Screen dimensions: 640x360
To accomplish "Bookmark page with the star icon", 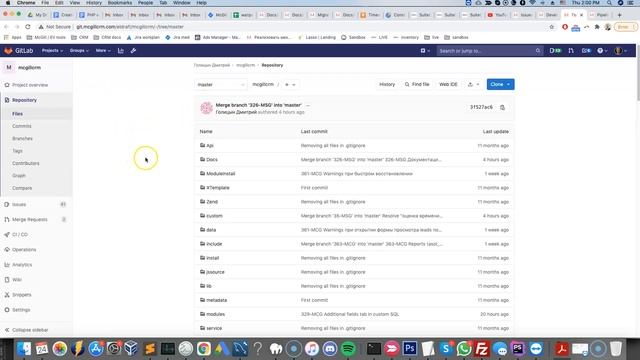I will pyautogui.click(x=552, y=27).
